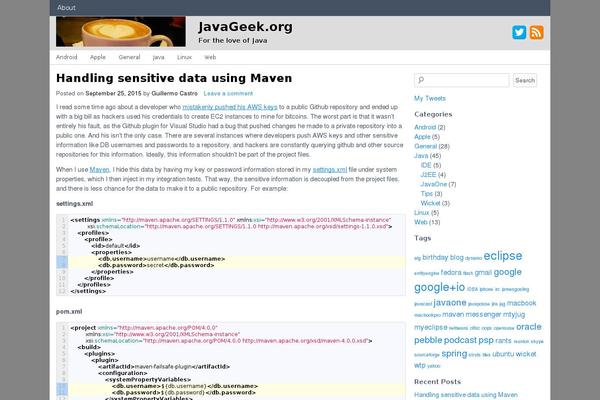Image resolution: width=600 pixels, height=400 pixels.
Task: Select the javaone tag
Action: (x=450, y=303)
